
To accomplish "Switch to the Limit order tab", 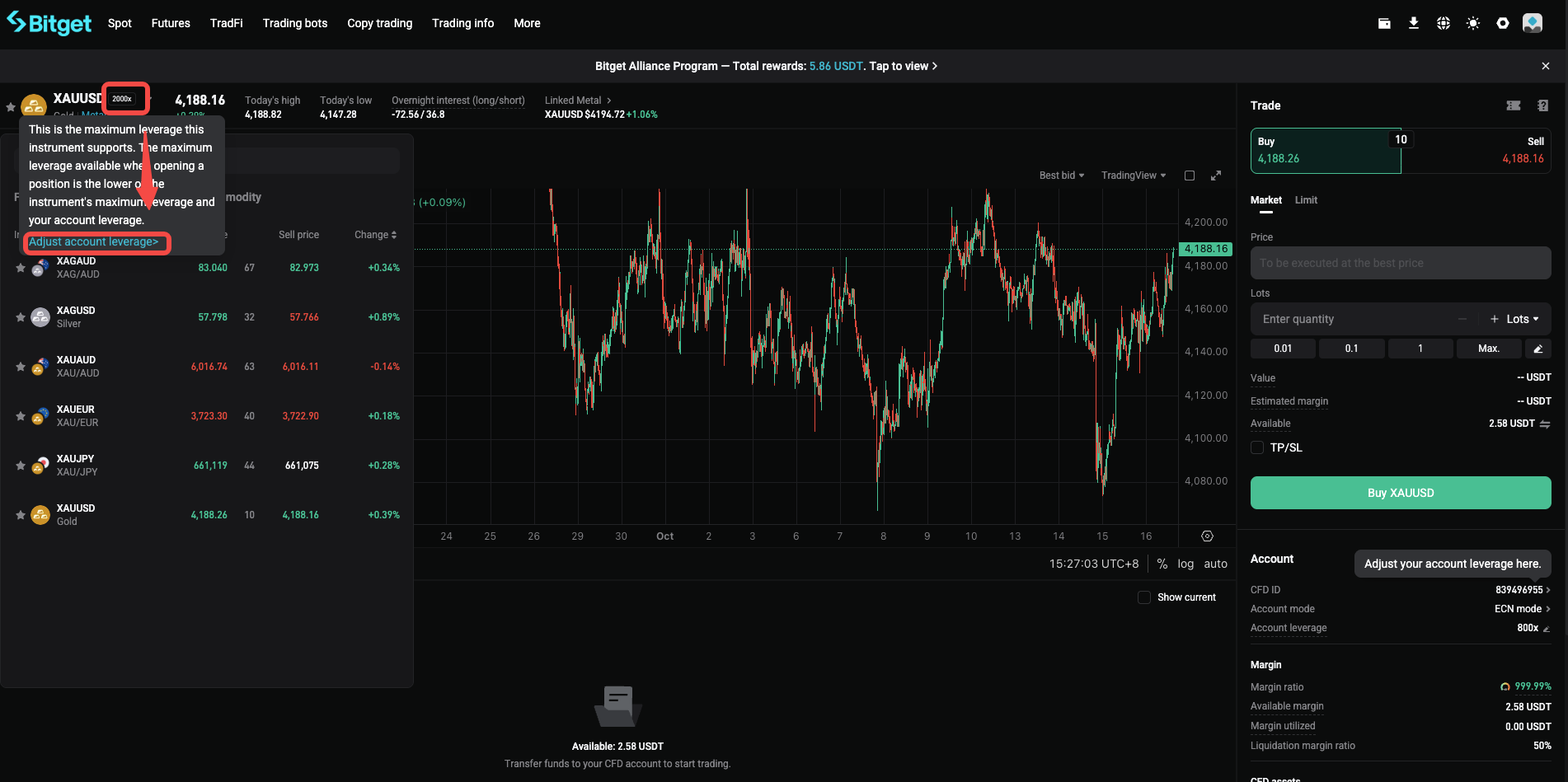I will tap(1306, 200).
